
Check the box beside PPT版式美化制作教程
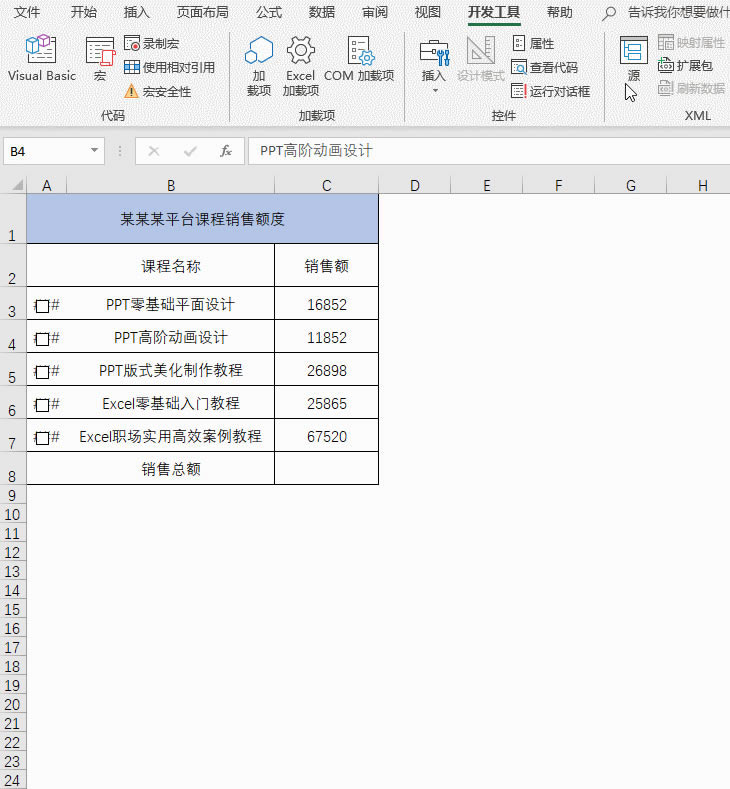(42, 372)
